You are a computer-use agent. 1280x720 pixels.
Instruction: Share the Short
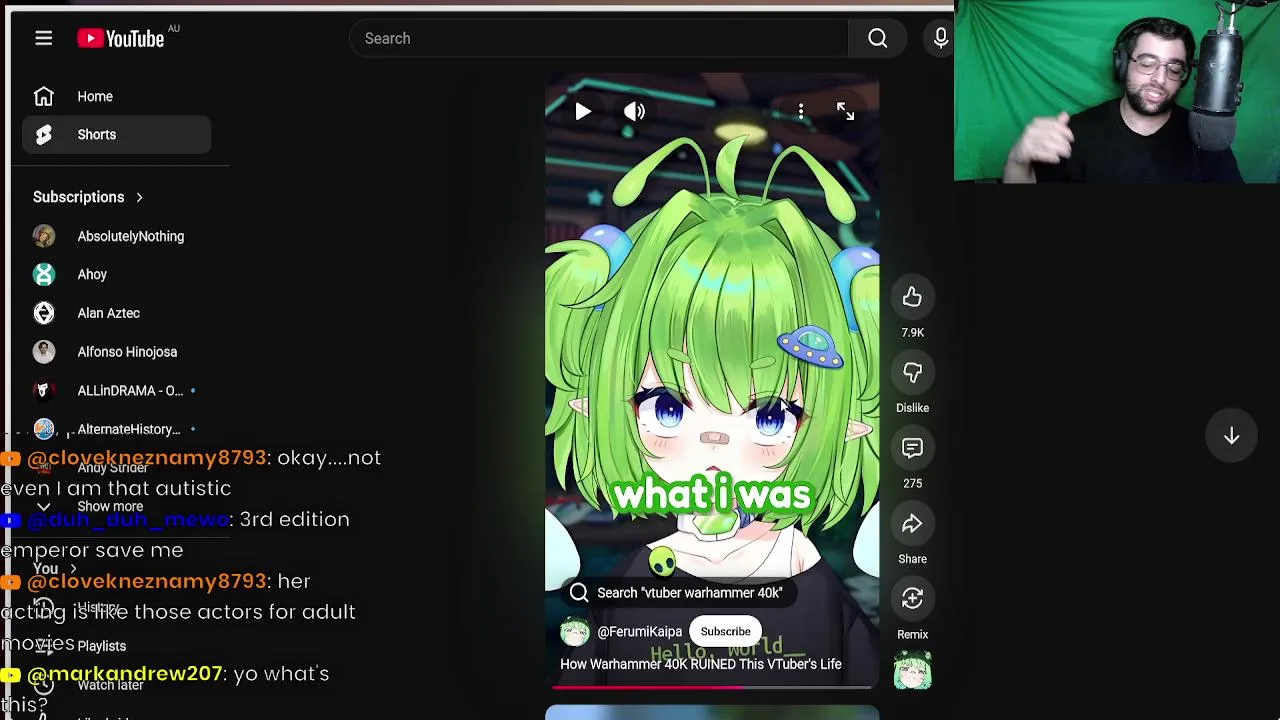pos(912,524)
